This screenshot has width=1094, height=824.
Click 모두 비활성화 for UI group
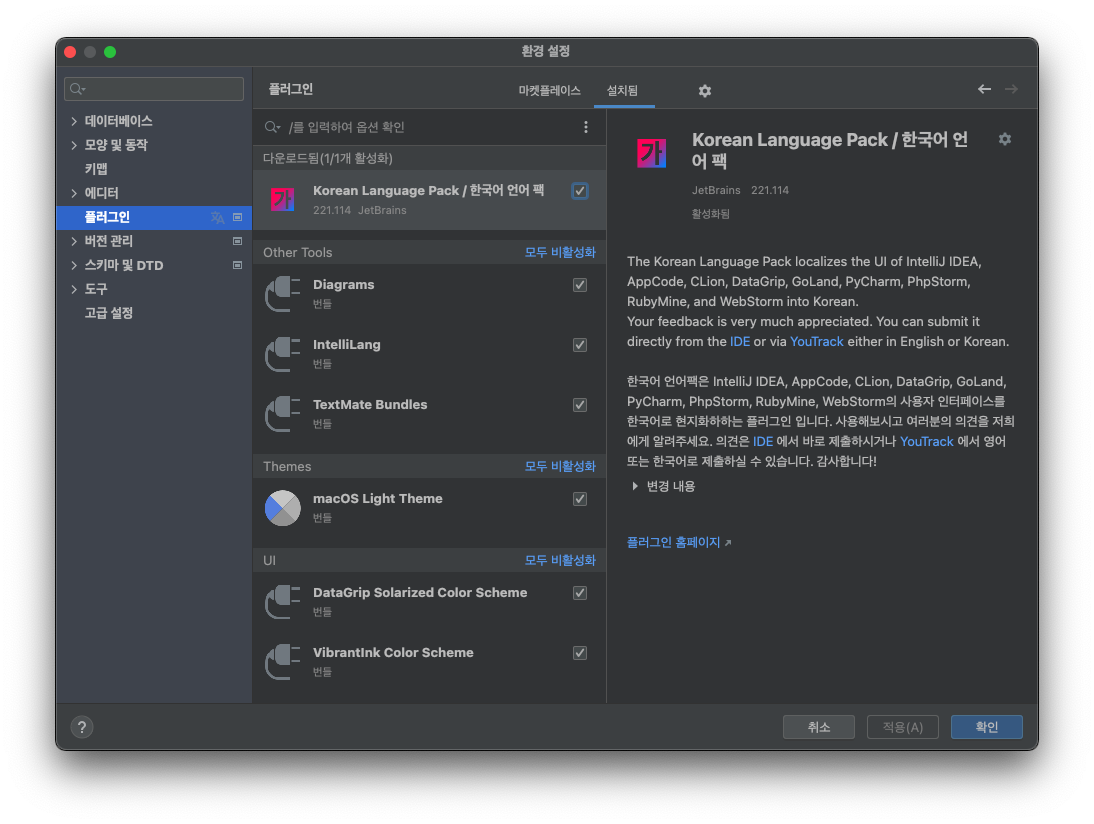(x=560, y=560)
